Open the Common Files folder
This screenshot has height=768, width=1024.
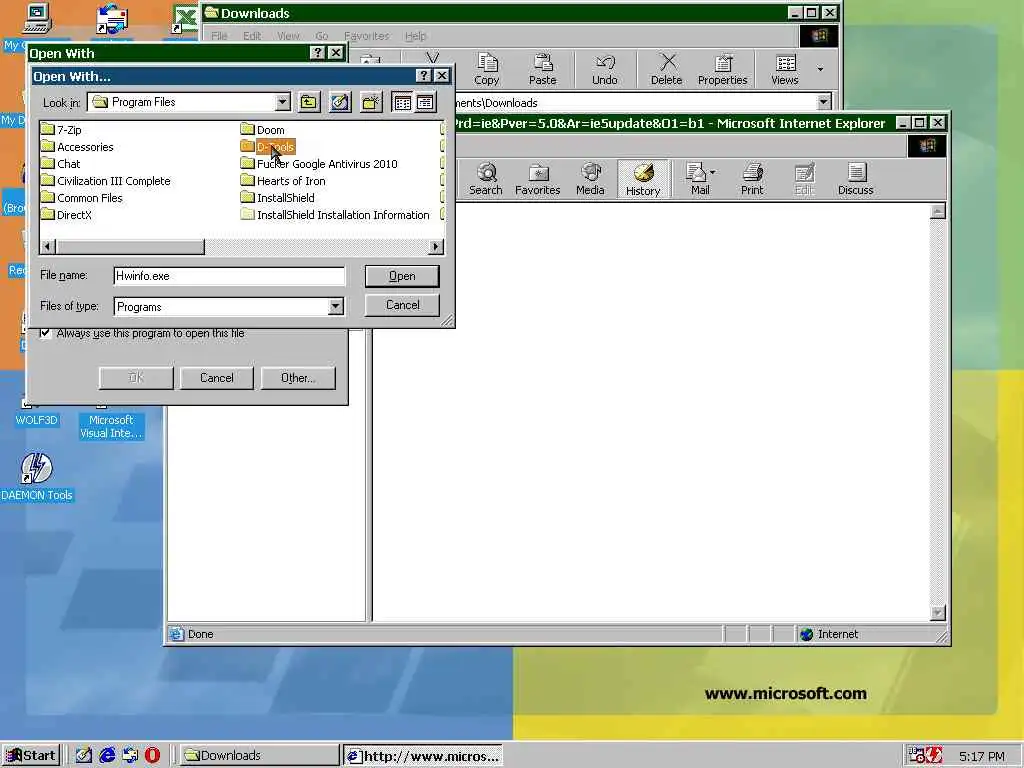tap(82, 198)
